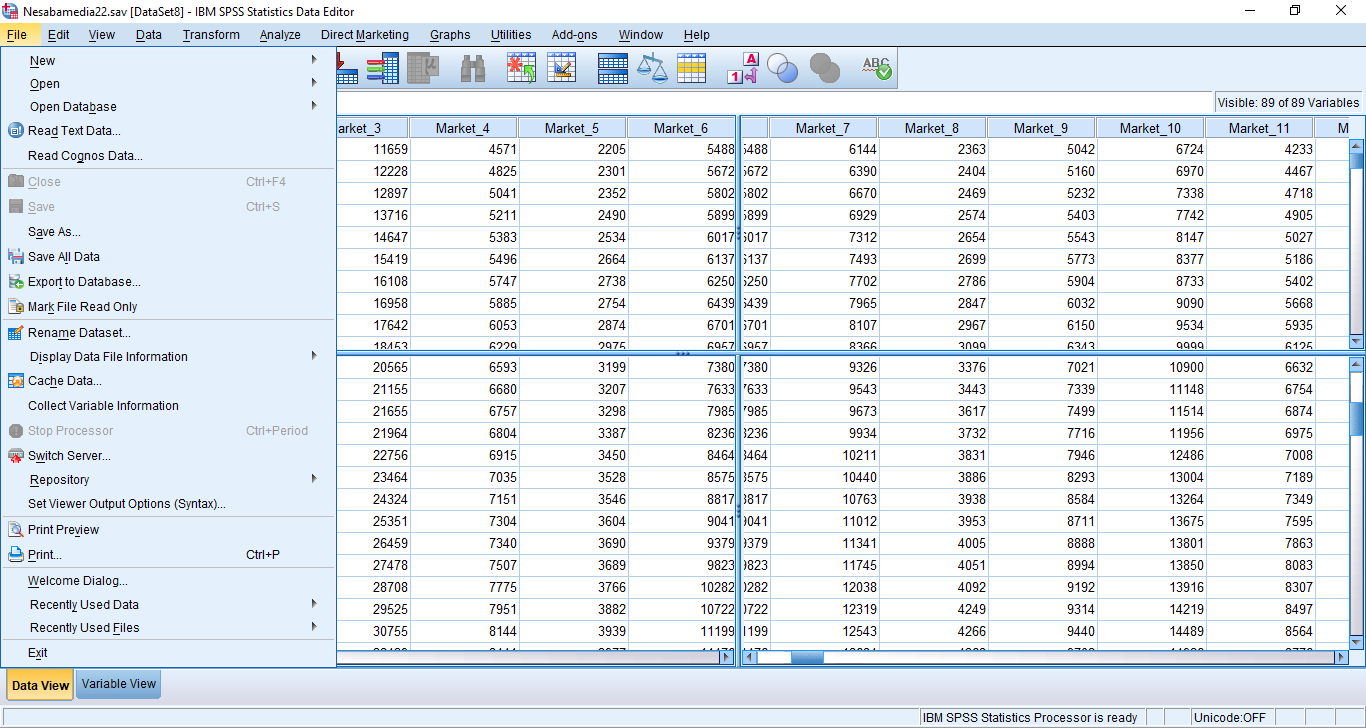Click the Select Cases toolbar icon

point(692,68)
